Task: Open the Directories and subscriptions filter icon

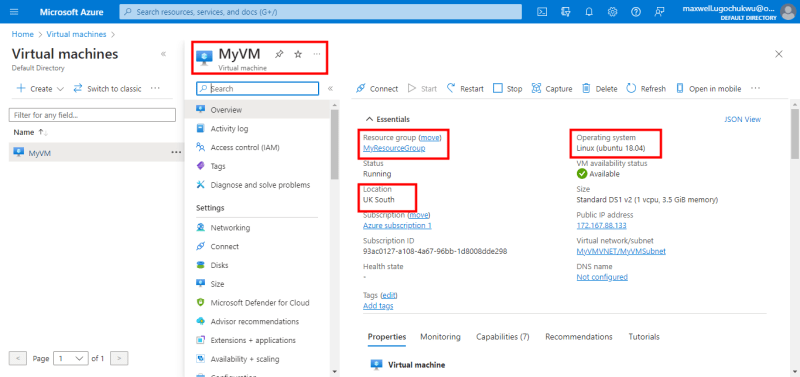Action: pos(565,12)
